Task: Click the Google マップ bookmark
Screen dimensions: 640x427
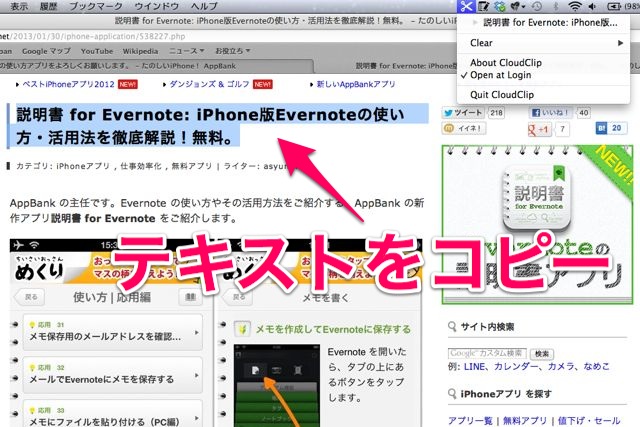Action: point(46,51)
